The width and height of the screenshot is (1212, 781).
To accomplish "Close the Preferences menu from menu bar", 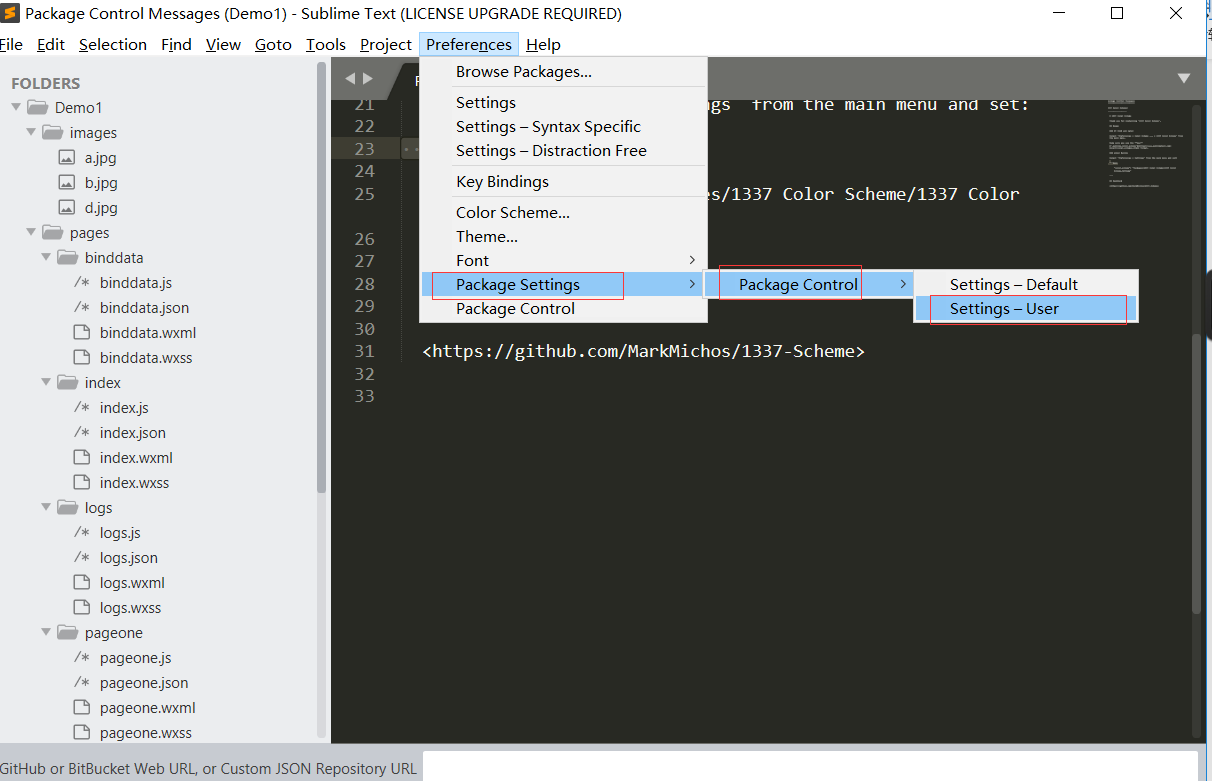I will (469, 44).
